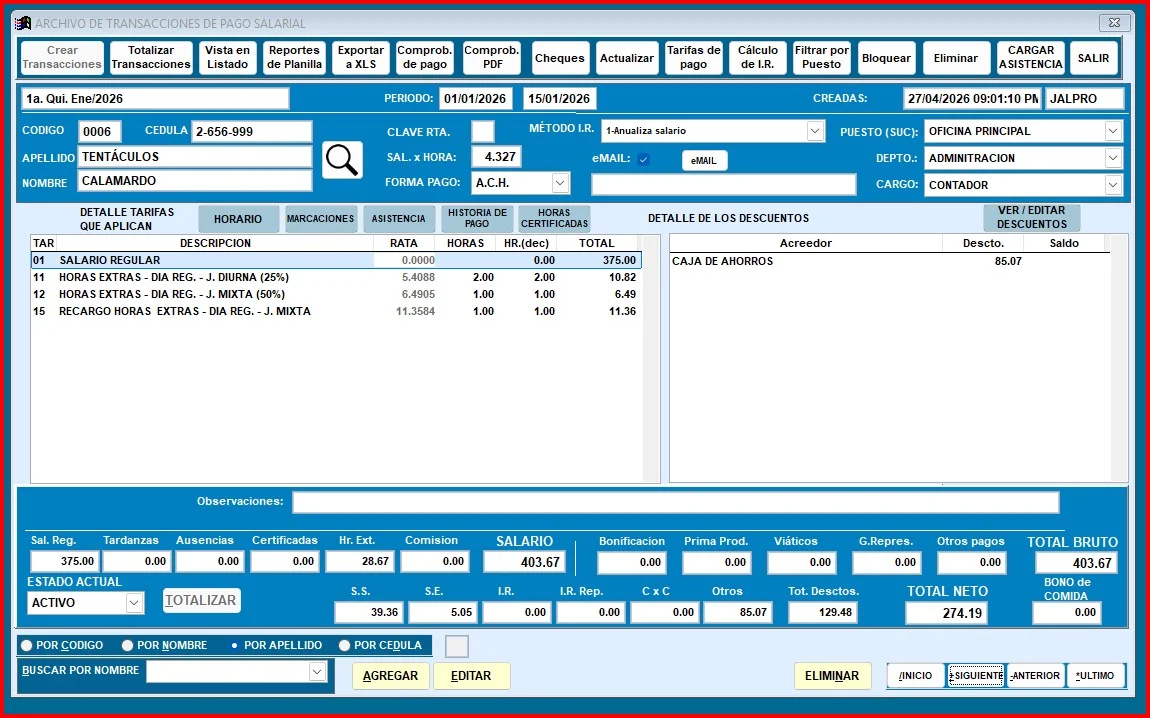
Task: Toggle the eMAIL checkbox
Action: [x=643, y=159]
